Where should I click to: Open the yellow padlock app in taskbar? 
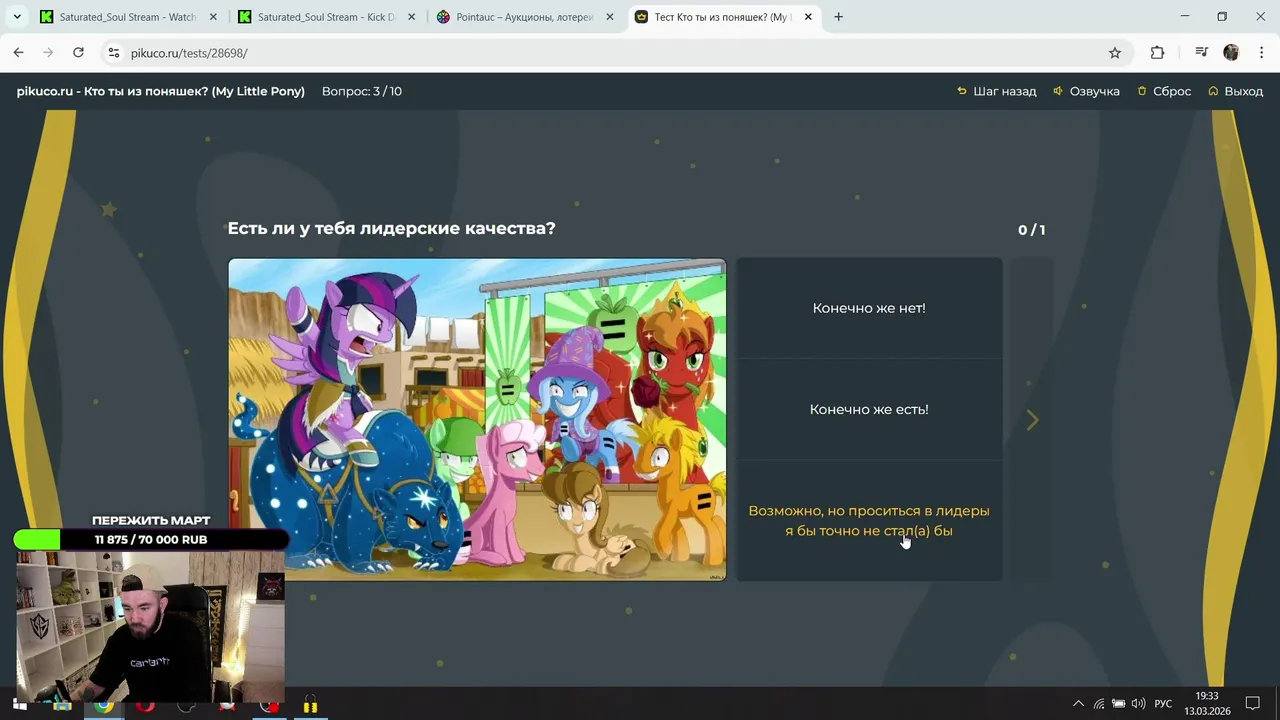coord(311,705)
